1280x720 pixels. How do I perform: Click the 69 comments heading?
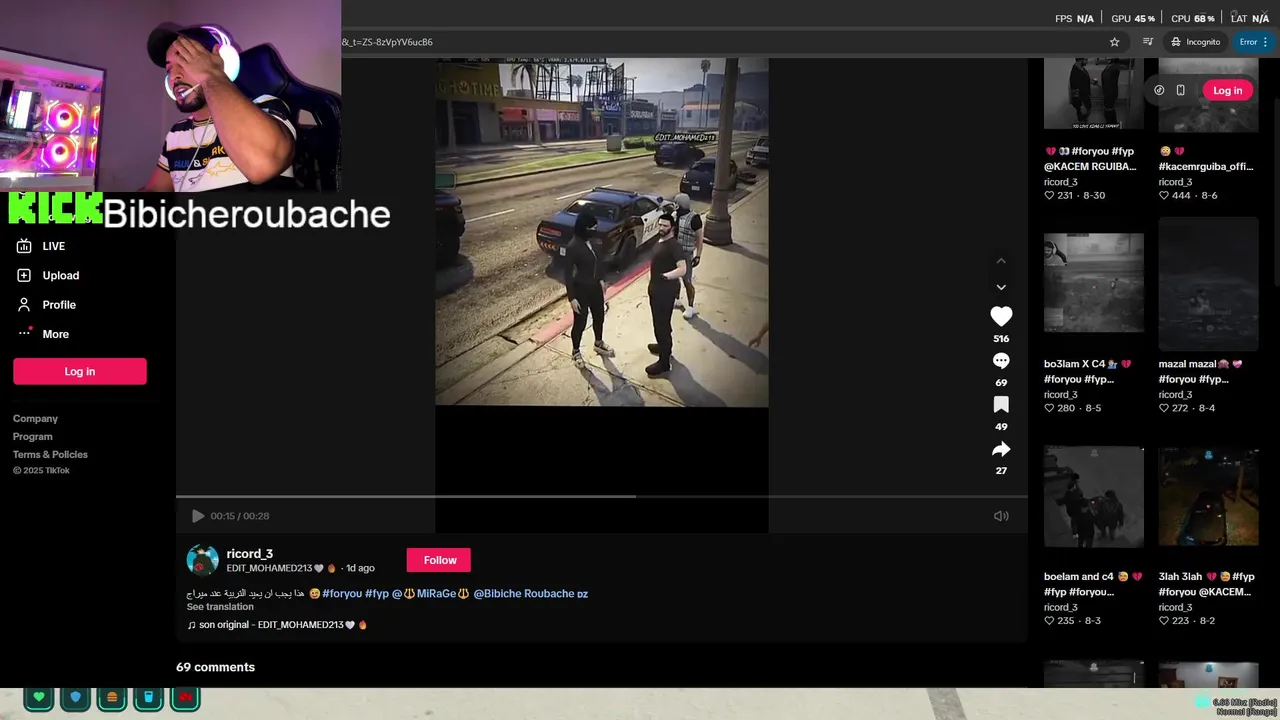pos(215,667)
